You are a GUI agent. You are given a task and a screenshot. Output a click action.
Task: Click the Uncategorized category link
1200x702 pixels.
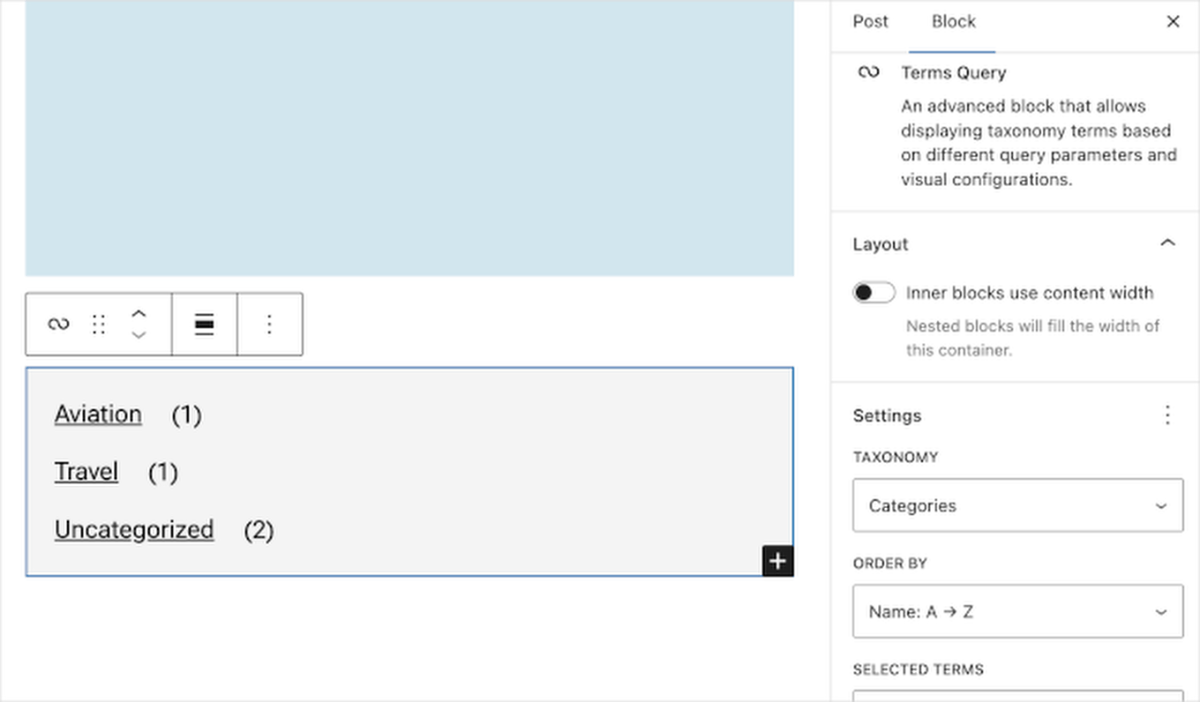click(x=134, y=530)
